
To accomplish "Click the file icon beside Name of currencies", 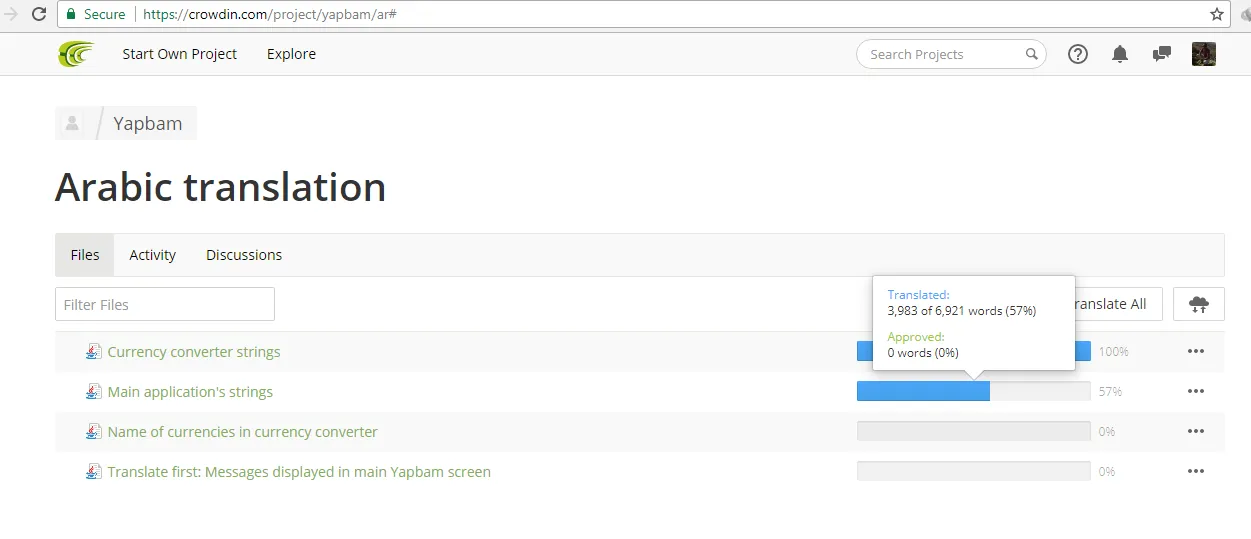I will (93, 431).
